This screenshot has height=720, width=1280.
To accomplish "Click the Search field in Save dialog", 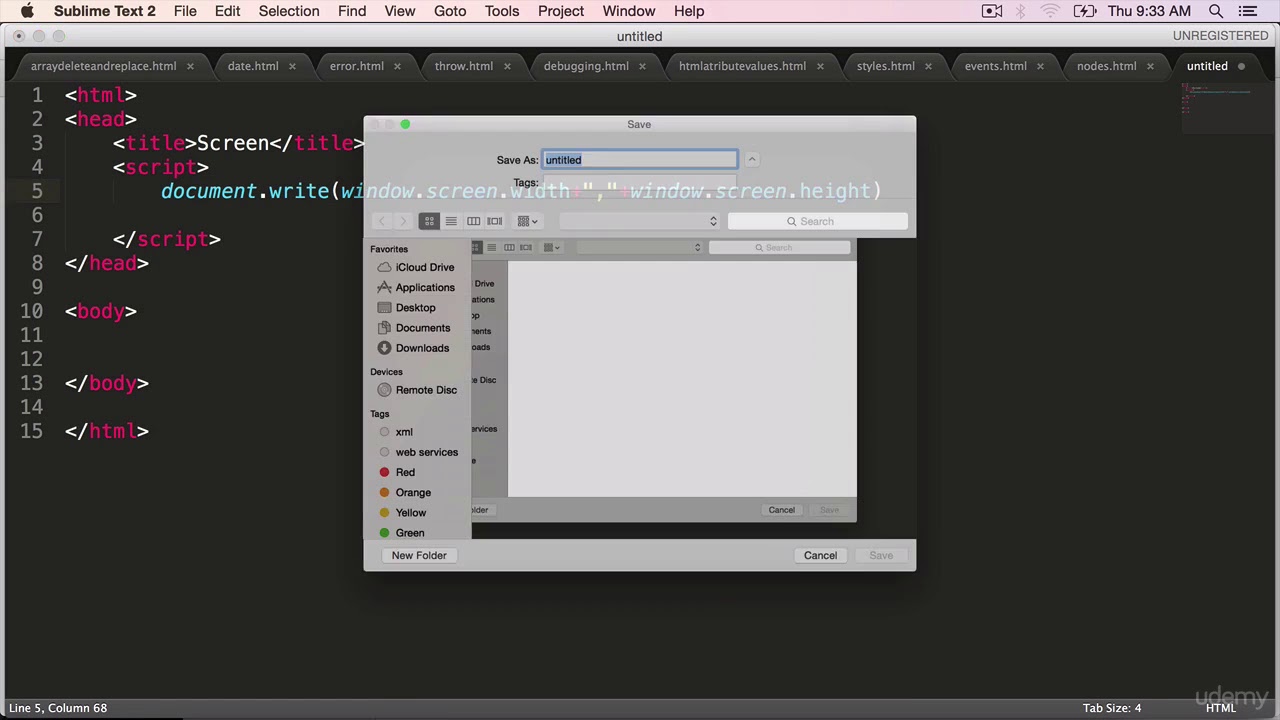I will tap(817, 221).
